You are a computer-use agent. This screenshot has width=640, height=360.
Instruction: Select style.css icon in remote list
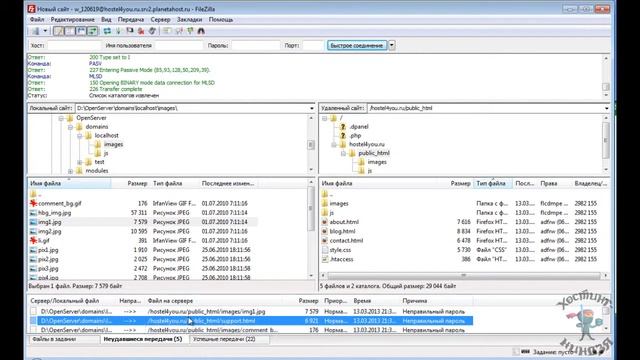324,250
